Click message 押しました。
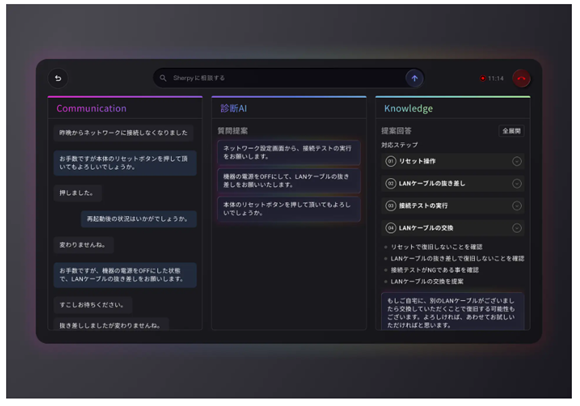The image size is (580, 406). [78, 193]
